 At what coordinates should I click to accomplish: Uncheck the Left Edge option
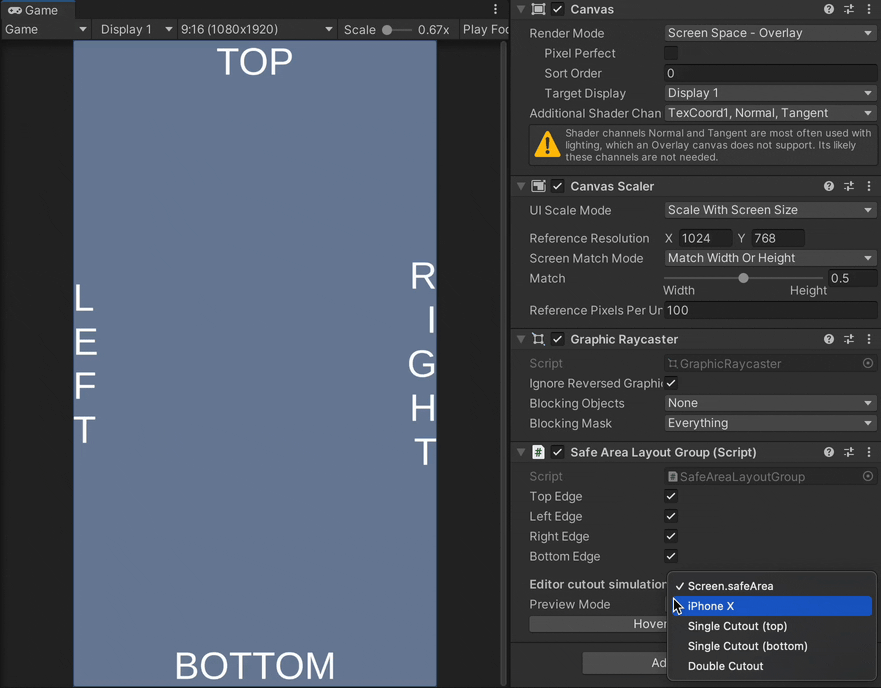coord(671,516)
